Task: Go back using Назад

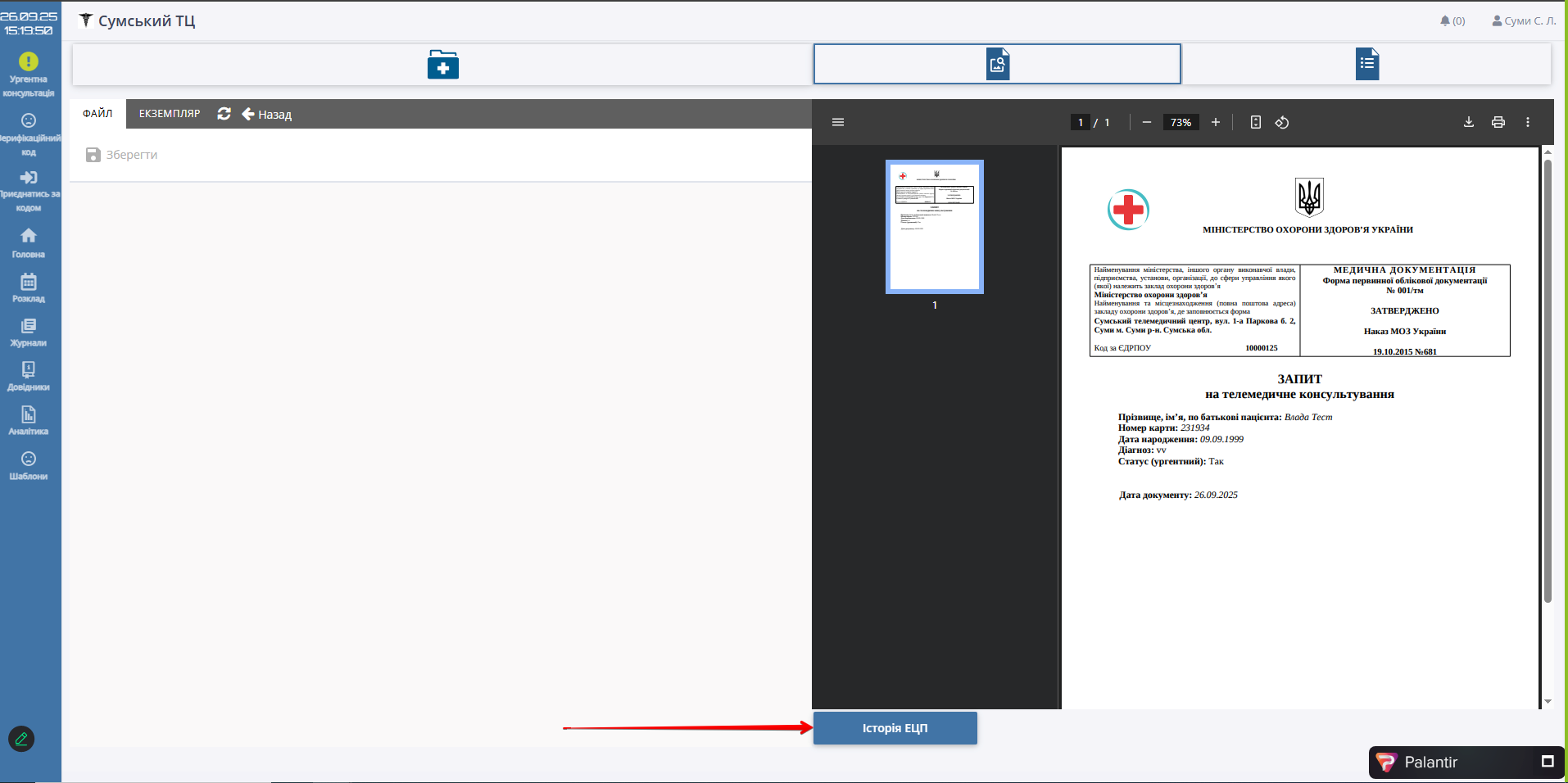Action: [x=267, y=115]
